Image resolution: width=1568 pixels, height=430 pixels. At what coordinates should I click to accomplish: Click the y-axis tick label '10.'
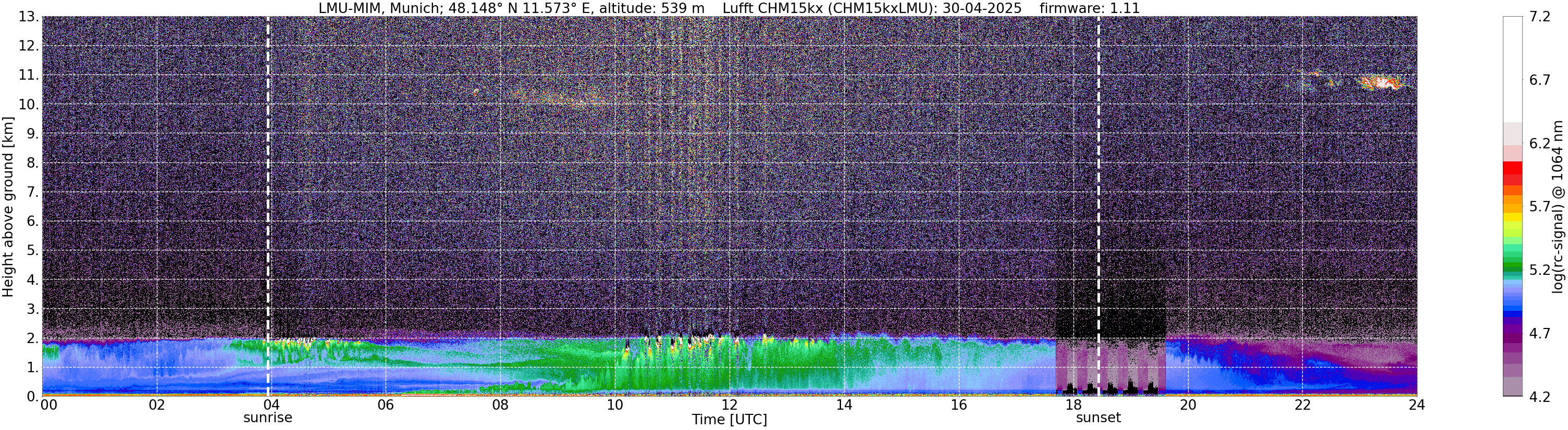pos(29,104)
